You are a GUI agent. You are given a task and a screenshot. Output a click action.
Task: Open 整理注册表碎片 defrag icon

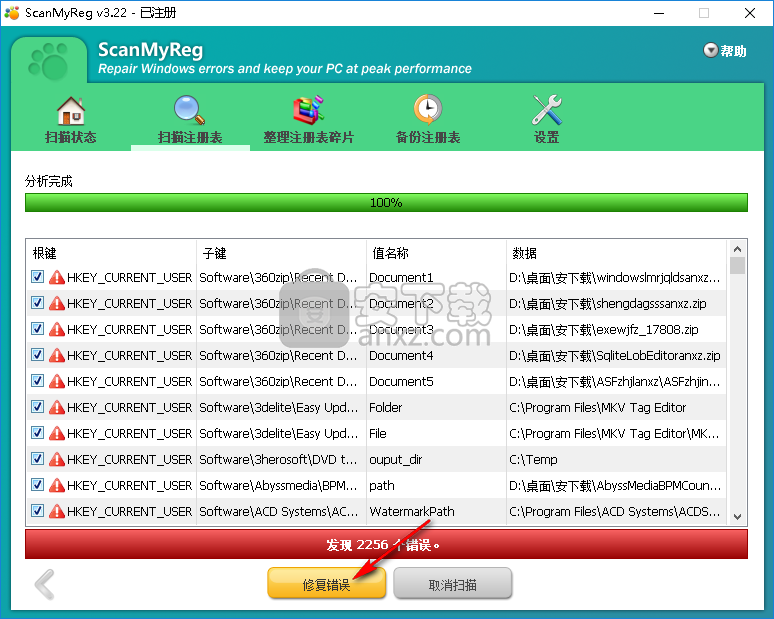[x=309, y=110]
